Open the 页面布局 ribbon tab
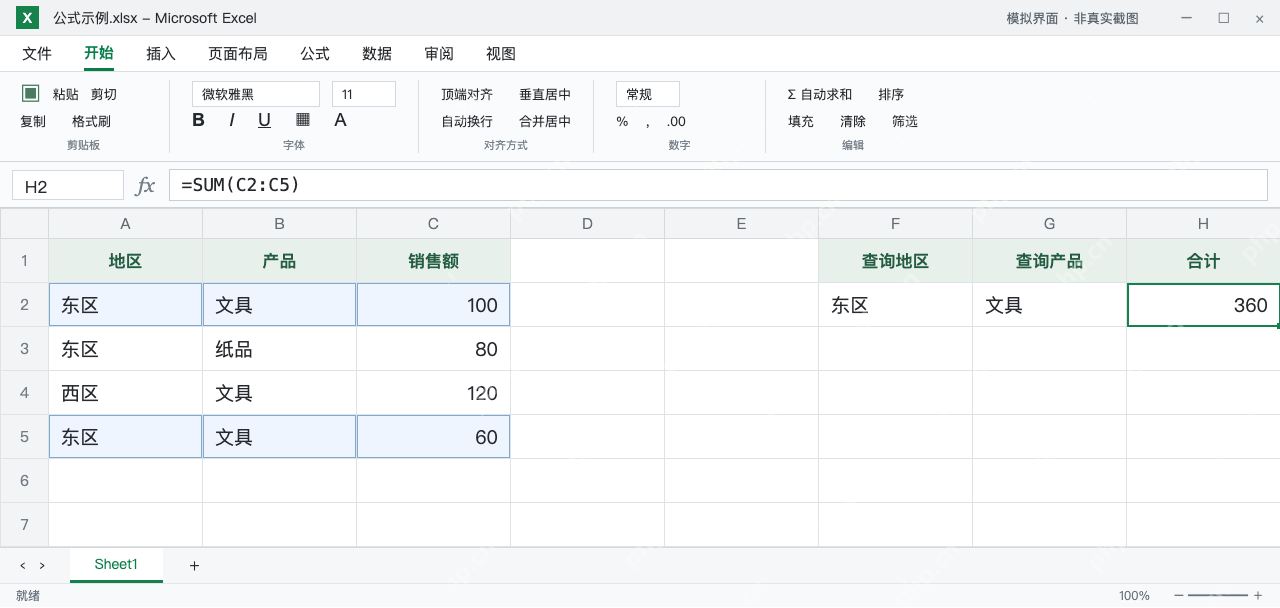Screen dimensions: 1280x608 tap(238, 54)
